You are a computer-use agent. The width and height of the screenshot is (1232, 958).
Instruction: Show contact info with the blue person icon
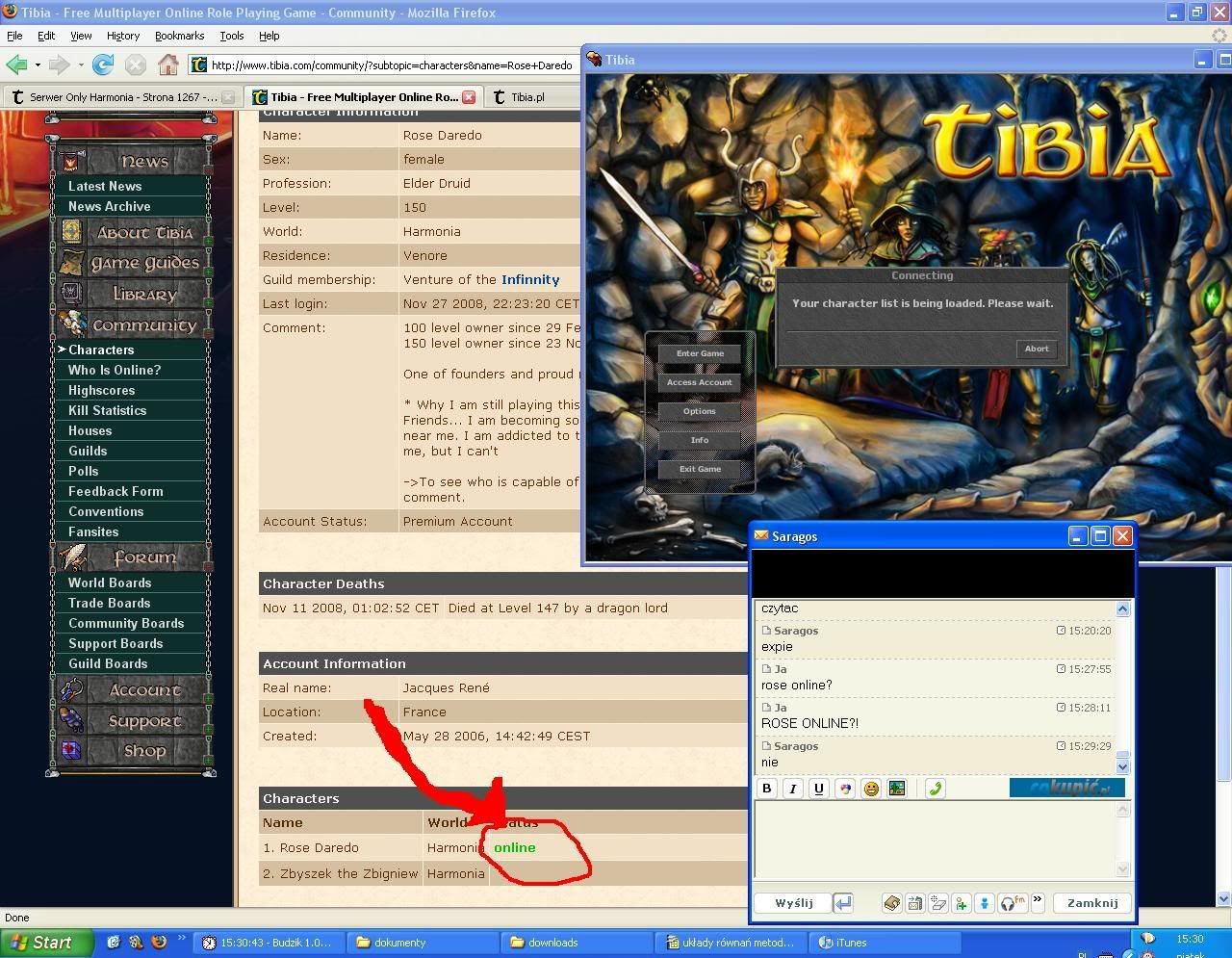(x=985, y=902)
